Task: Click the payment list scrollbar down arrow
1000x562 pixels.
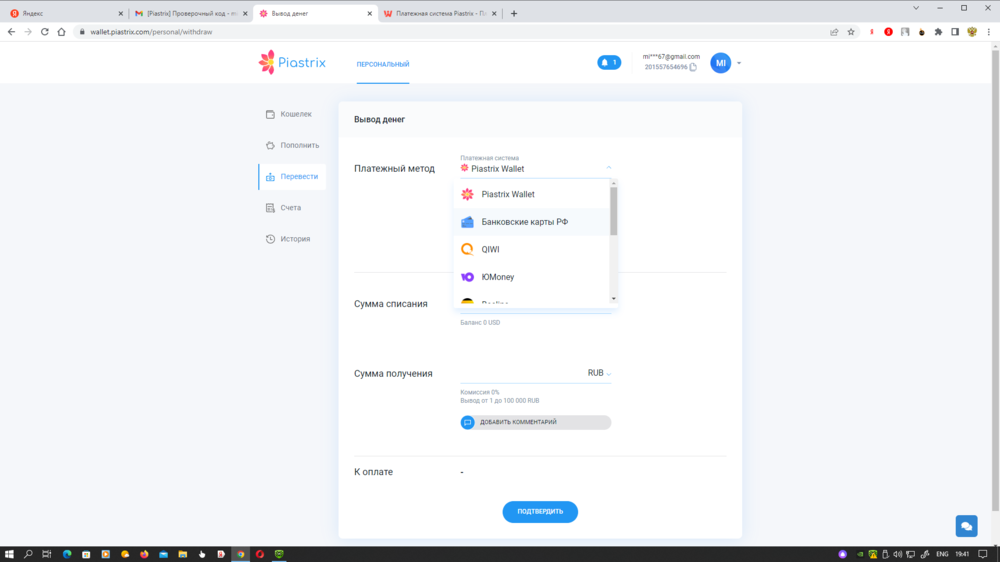Action: pos(613,298)
